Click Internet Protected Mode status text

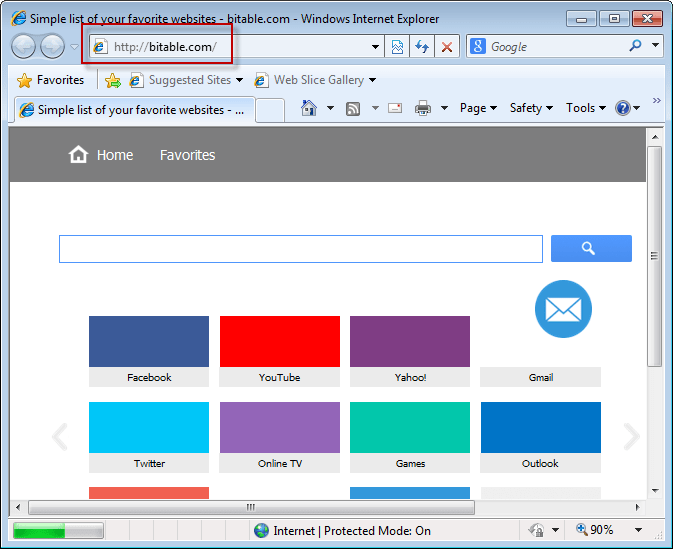[x=352, y=531]
